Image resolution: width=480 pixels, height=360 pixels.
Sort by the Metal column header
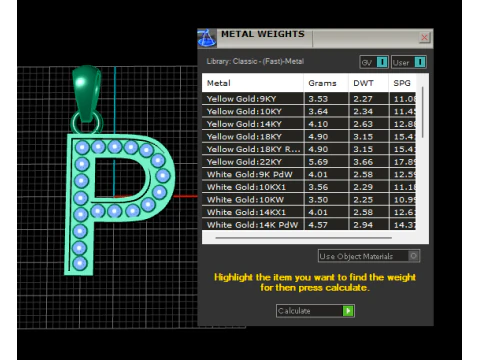[253, 83]
